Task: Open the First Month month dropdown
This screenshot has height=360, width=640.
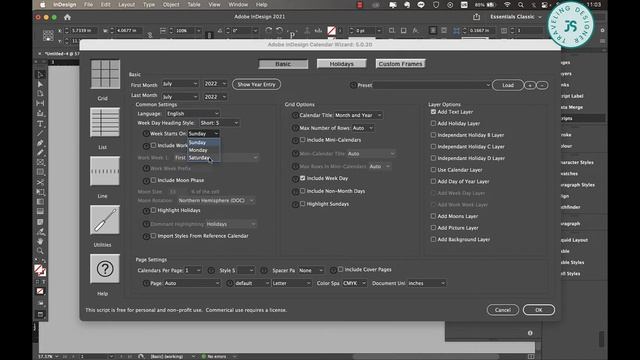Action: coord(180,84)
